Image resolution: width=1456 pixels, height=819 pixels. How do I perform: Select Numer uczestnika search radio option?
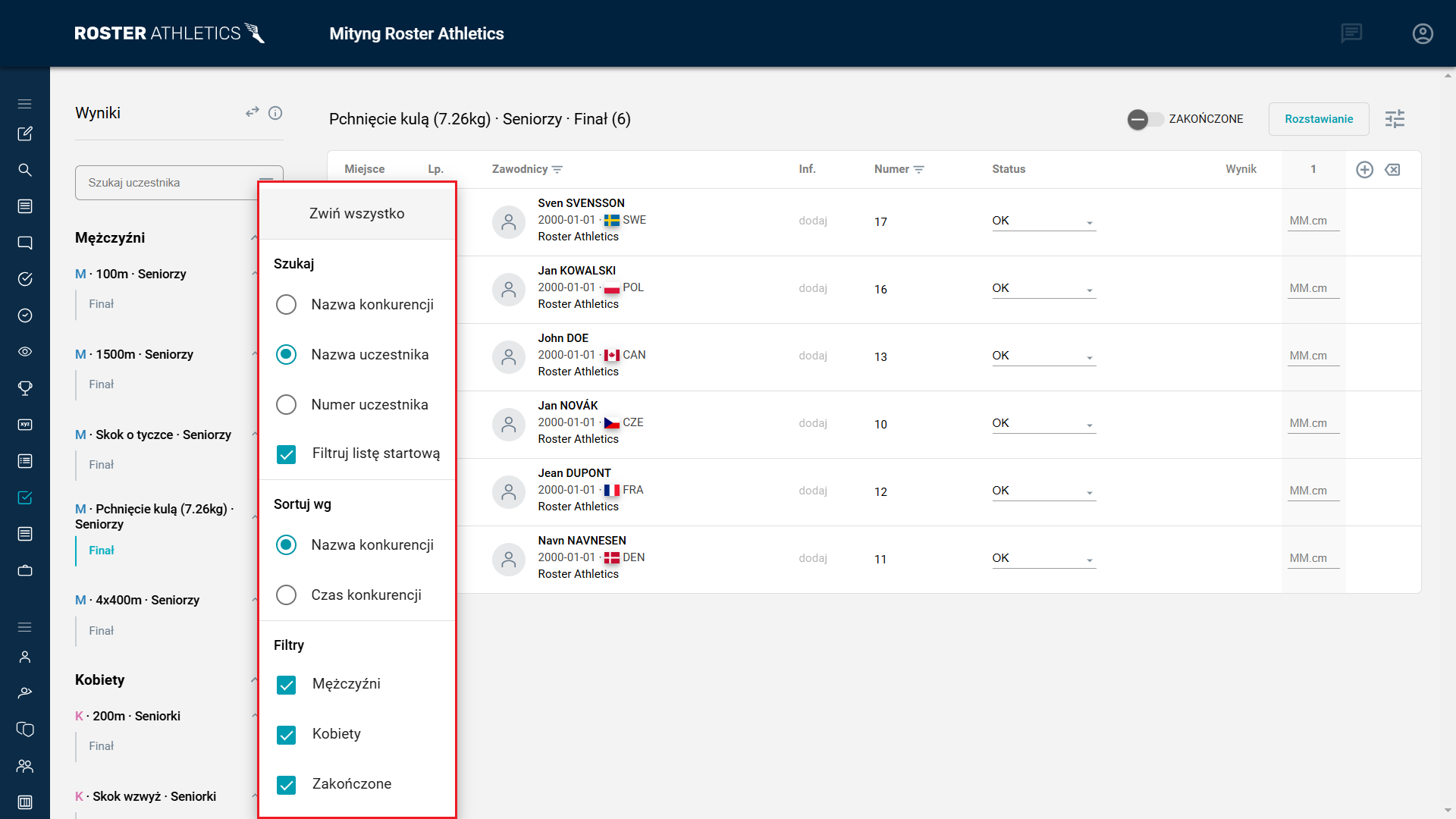286,405
